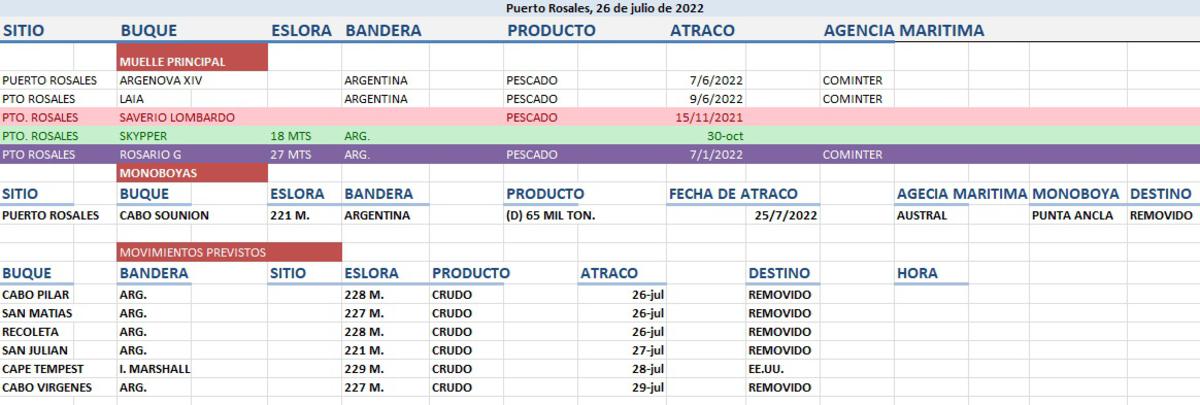Click the AGENCIA MARITIMA column header

click(x=903, y=30)
